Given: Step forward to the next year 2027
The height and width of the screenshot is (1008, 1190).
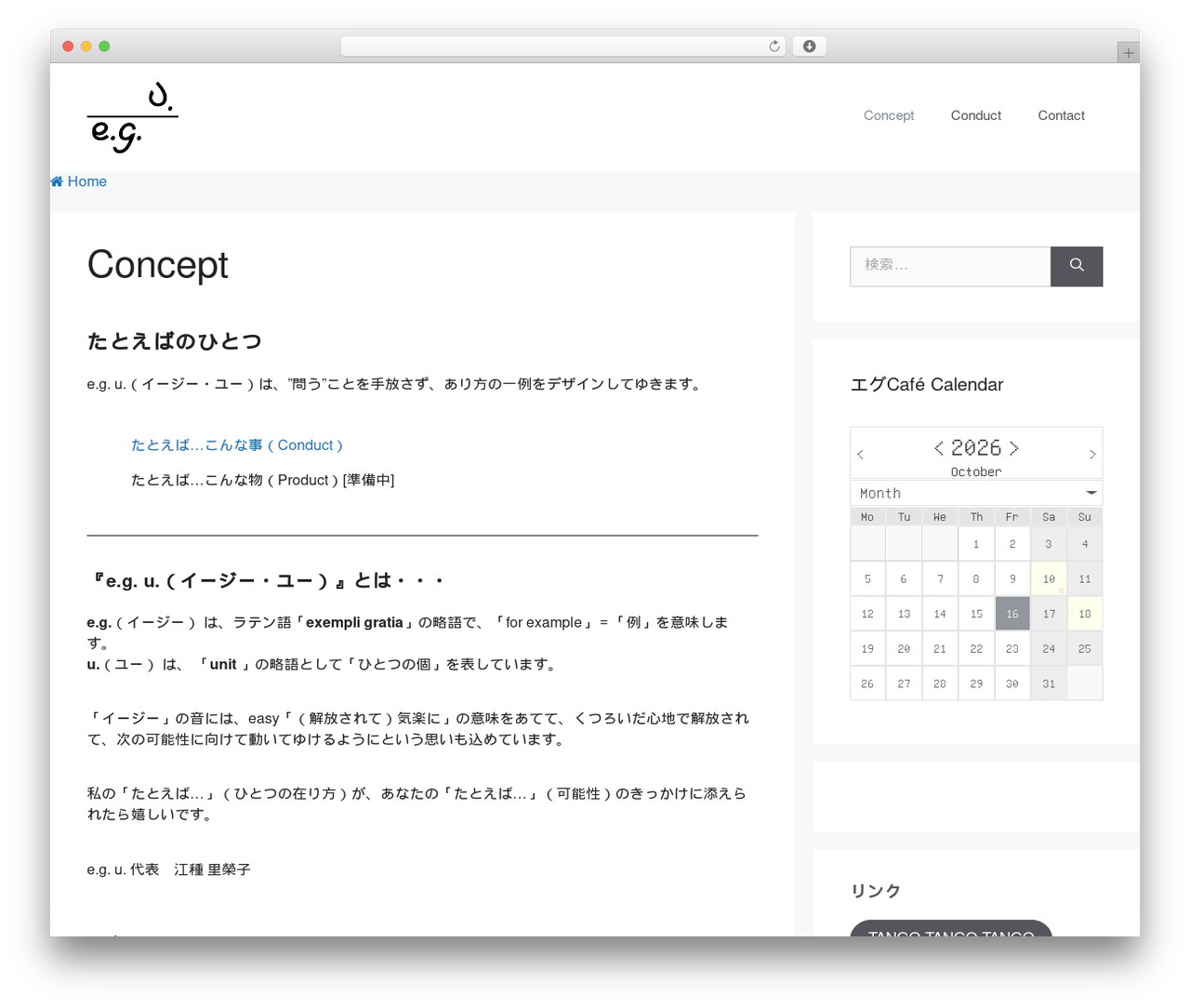Looking at the screenshot, I should tap(1014, 448).
